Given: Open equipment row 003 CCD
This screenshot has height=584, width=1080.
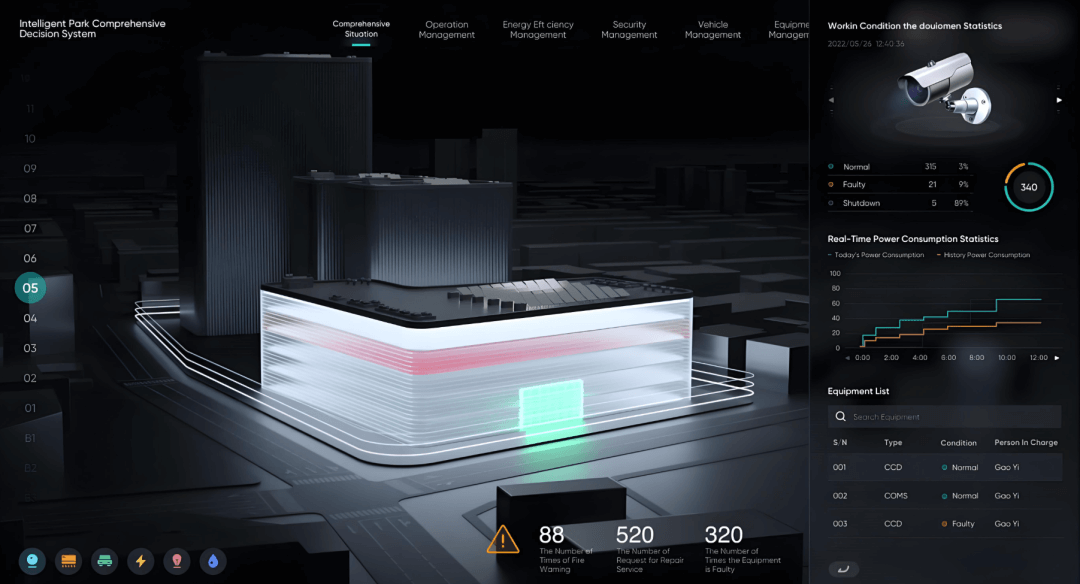Looking at the screenshot, I should pos(944,524).
